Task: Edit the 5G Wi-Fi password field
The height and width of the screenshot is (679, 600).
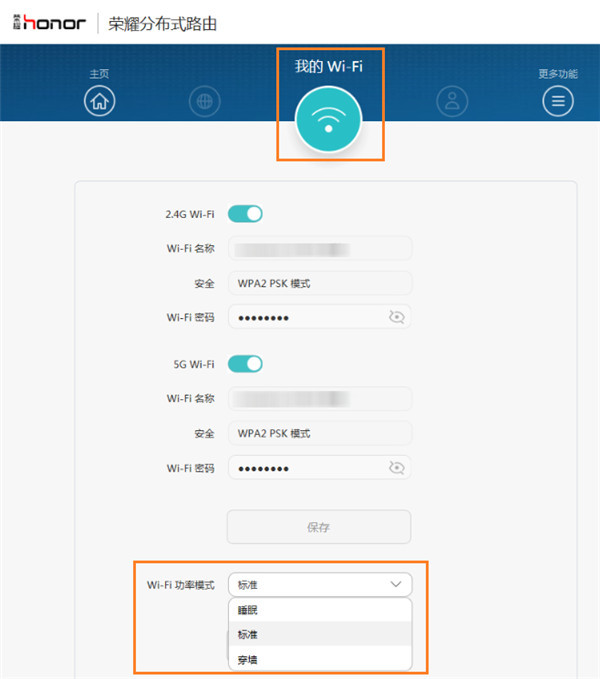Action: (320, 468)
